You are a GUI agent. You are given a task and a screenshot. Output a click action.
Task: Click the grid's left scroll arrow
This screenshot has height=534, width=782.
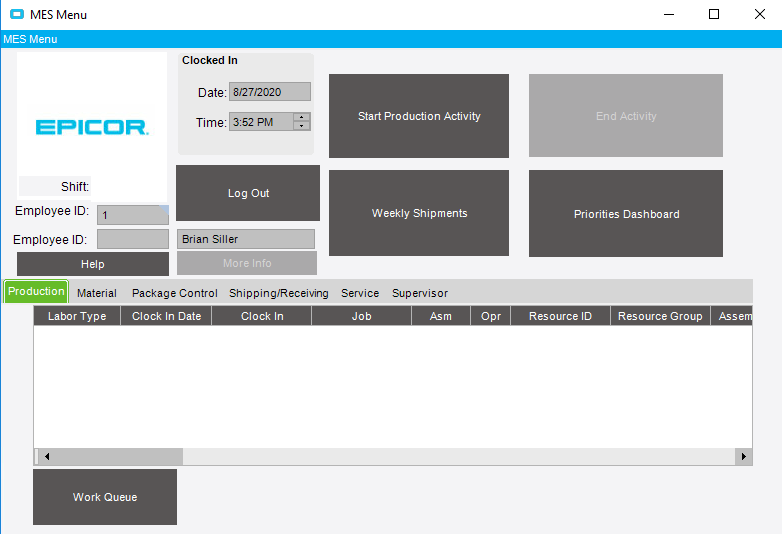[x=46, y=456]
